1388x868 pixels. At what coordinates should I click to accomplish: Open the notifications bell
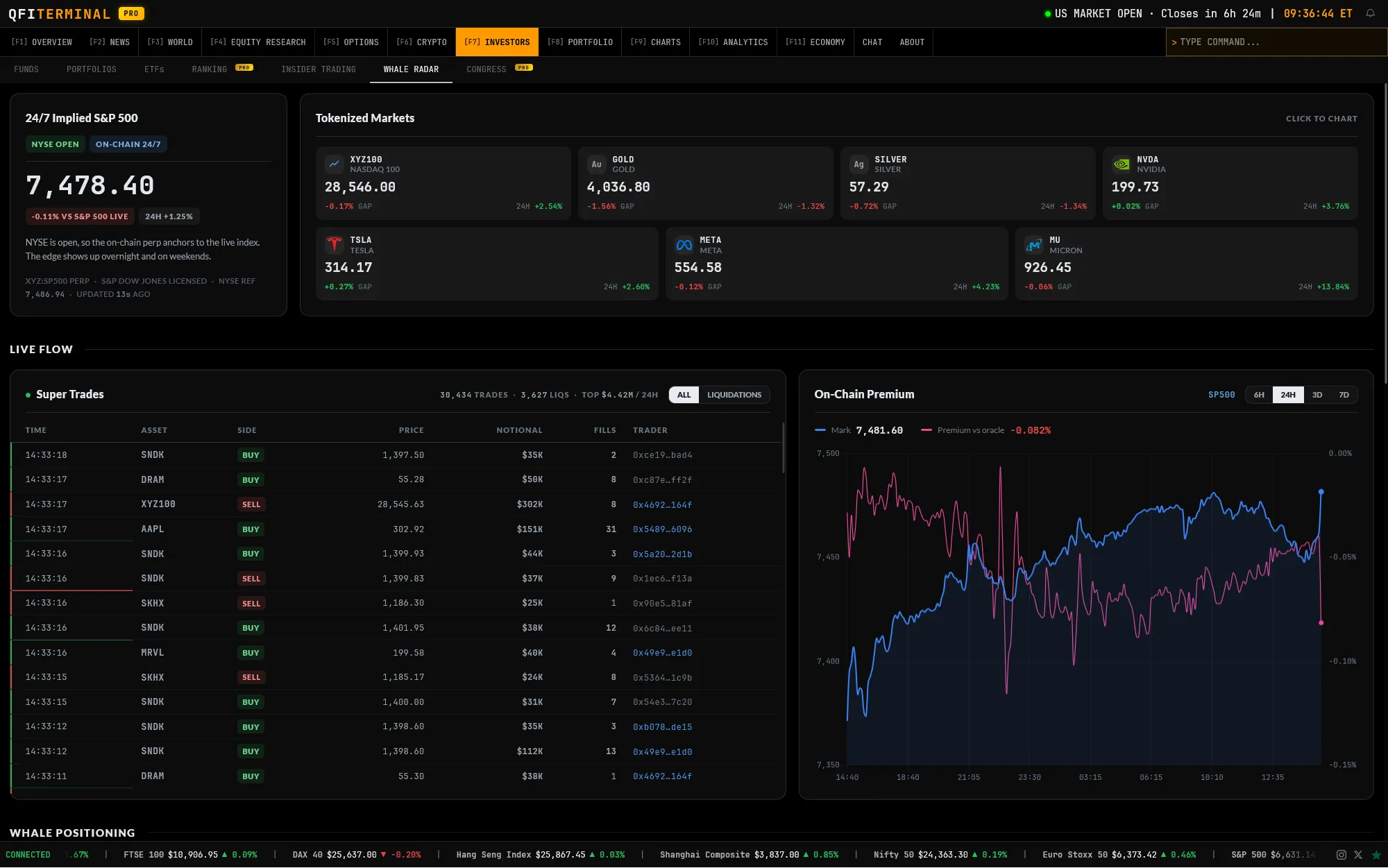pos(1370,13)
